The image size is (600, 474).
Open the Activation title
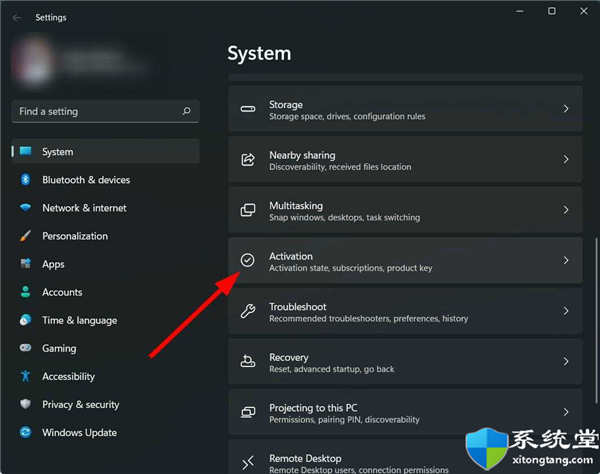(x=291, y=256)
